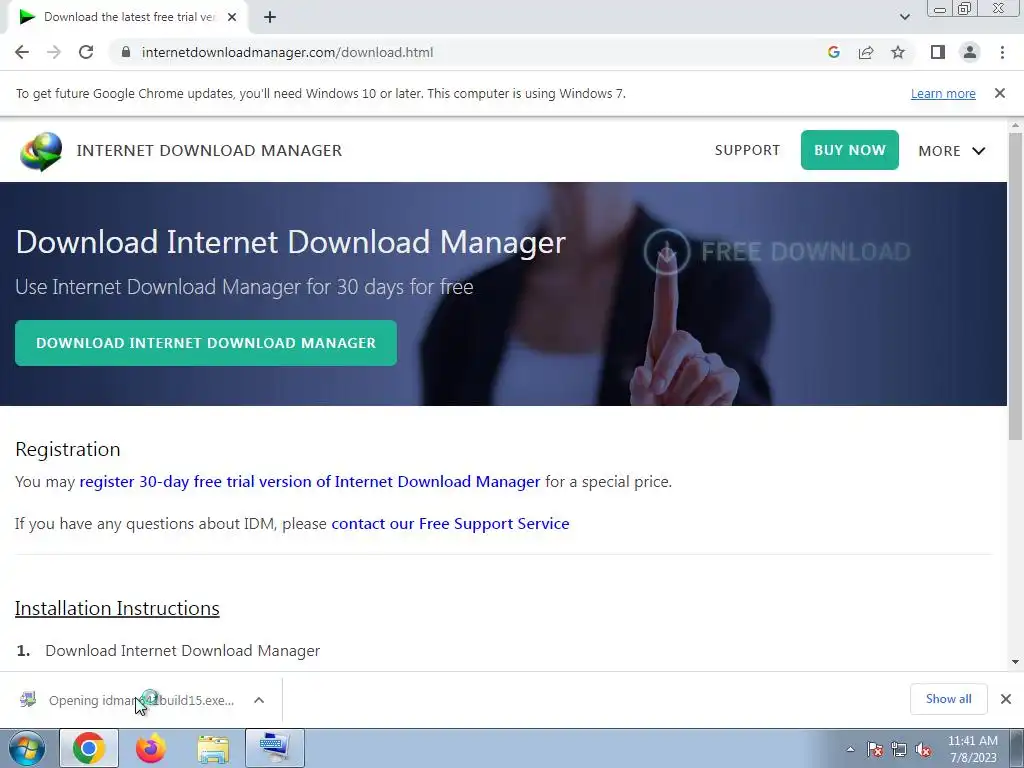Click the INTERNET DOWNLOAD MANAGER site title
Image resolution: width=1024 pixels, height=768 pixels.
pyautogui.click(x=209, y=150)
